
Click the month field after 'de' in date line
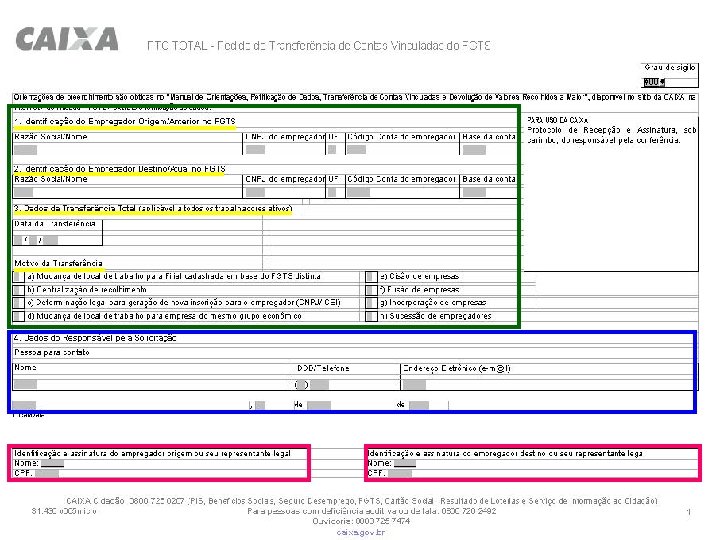(319, 405)
